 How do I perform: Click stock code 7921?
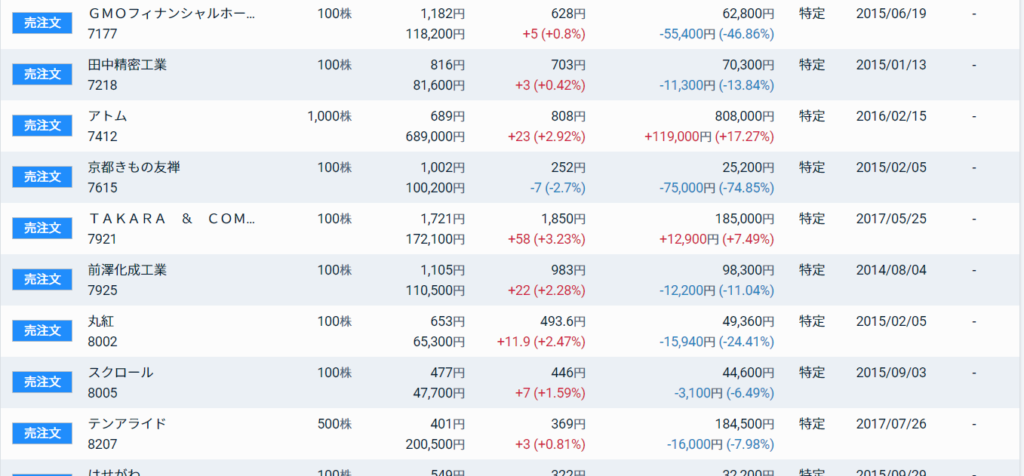103,239
